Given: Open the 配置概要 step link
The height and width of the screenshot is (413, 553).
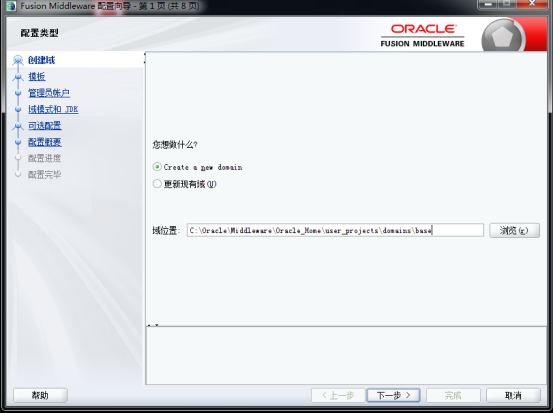Looking at the screenshot, I should coord(44,142).
